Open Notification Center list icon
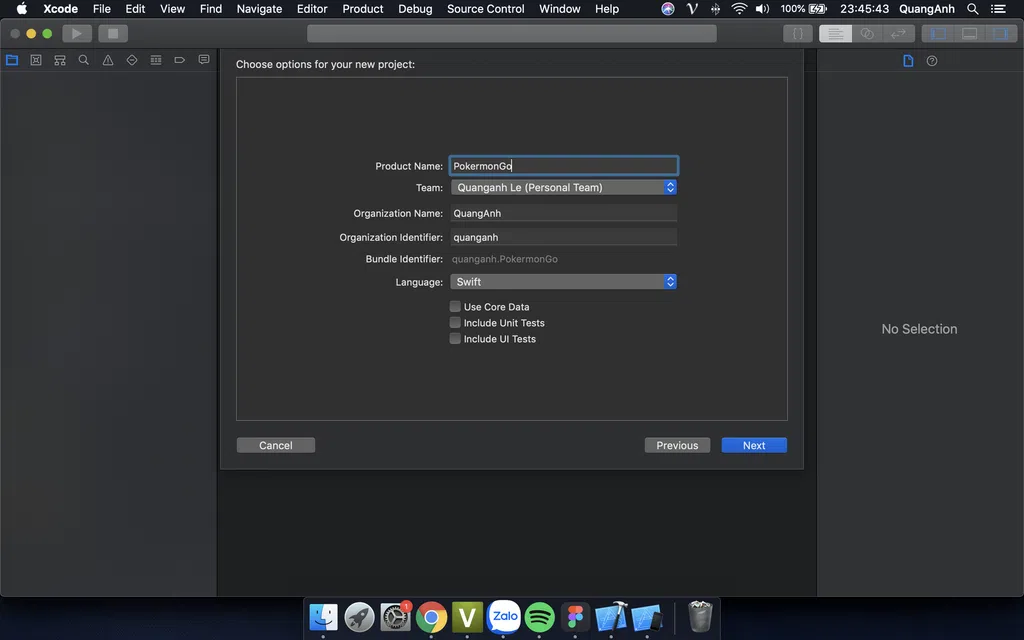The height and width of the screenshot is (640, 1024). (999, 9)
